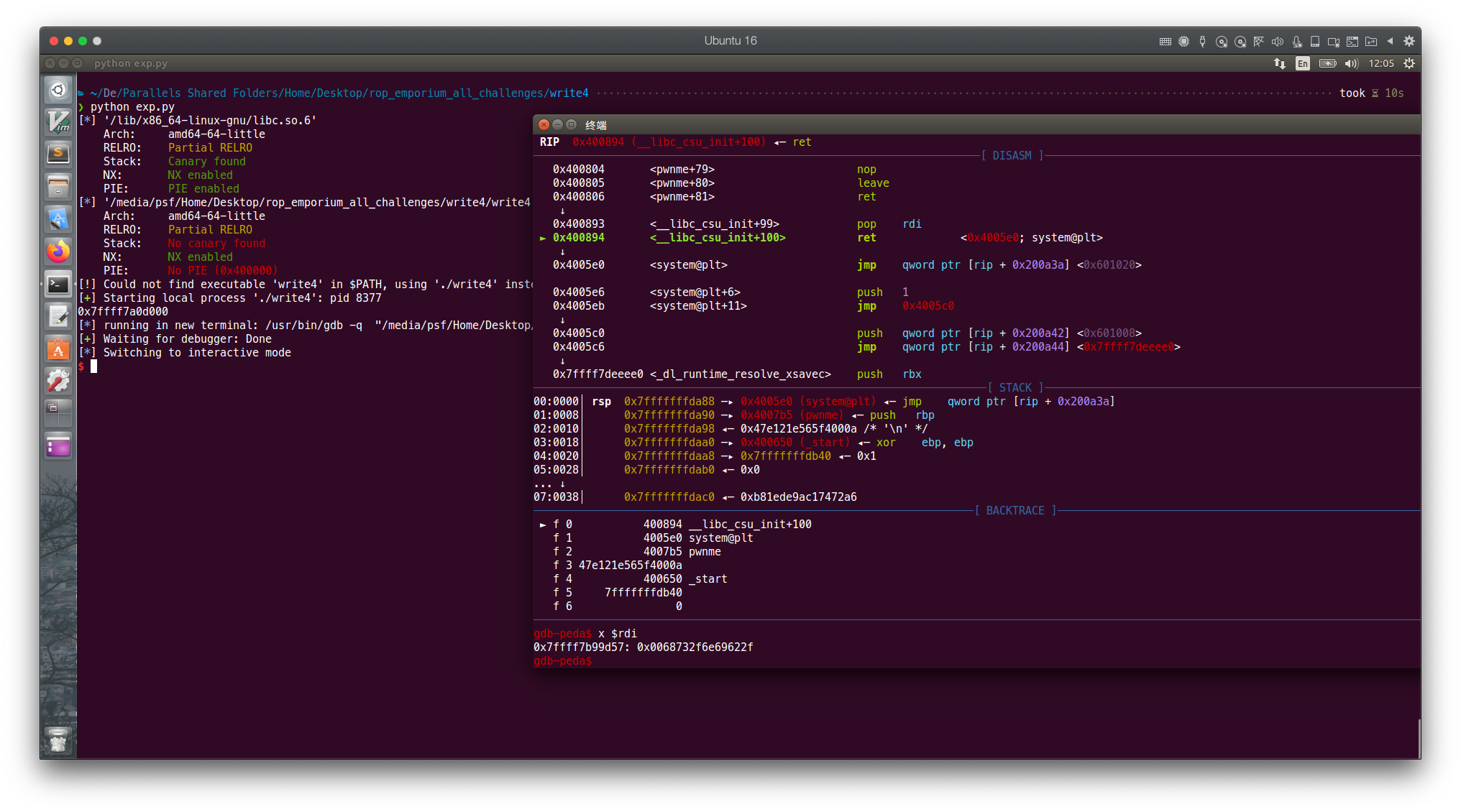1461x812 pixels.
Task: Open Parallels VM configuration gear
Action: point(1409,41)
